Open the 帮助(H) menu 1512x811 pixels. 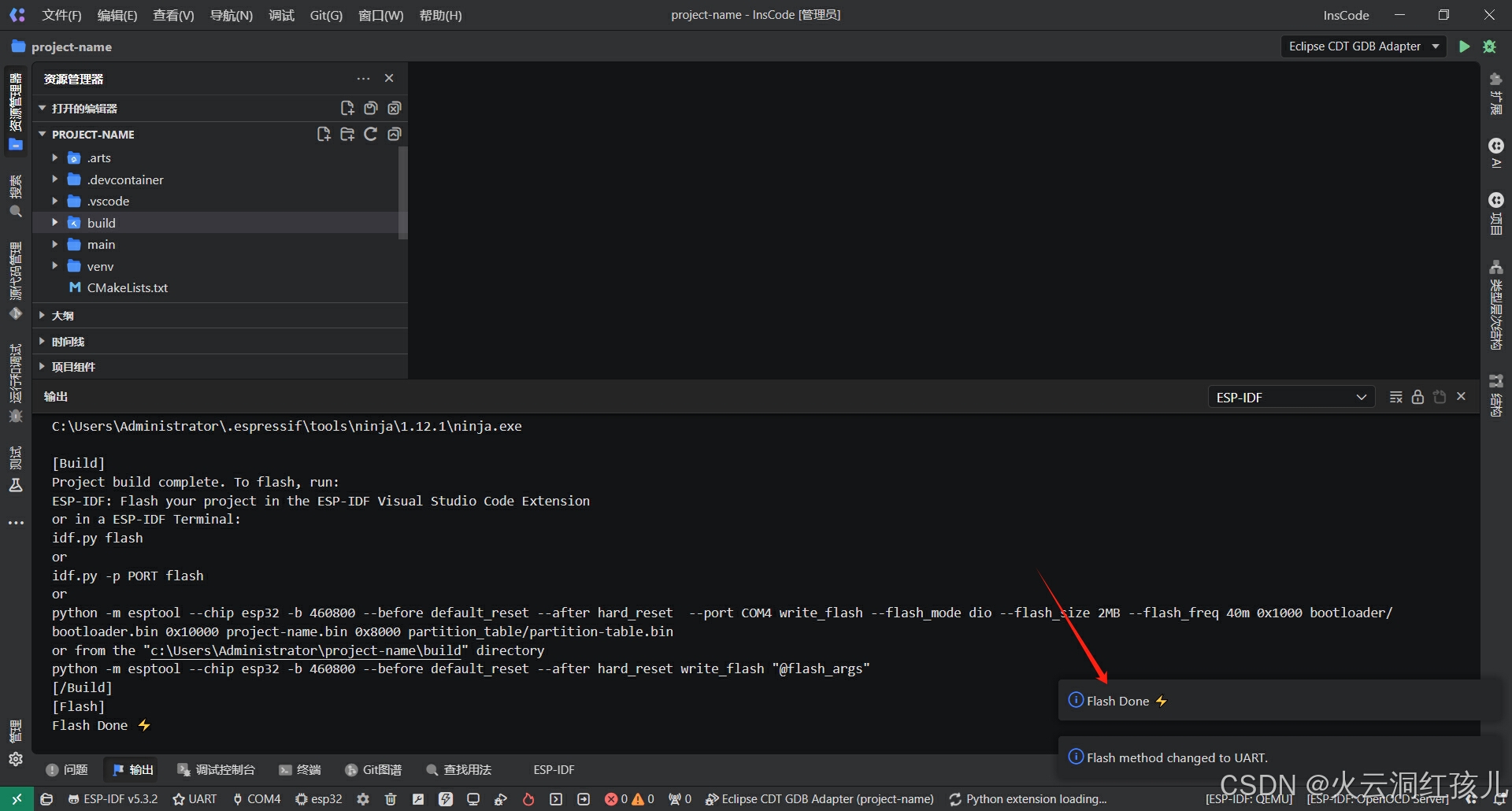point(440,15)
